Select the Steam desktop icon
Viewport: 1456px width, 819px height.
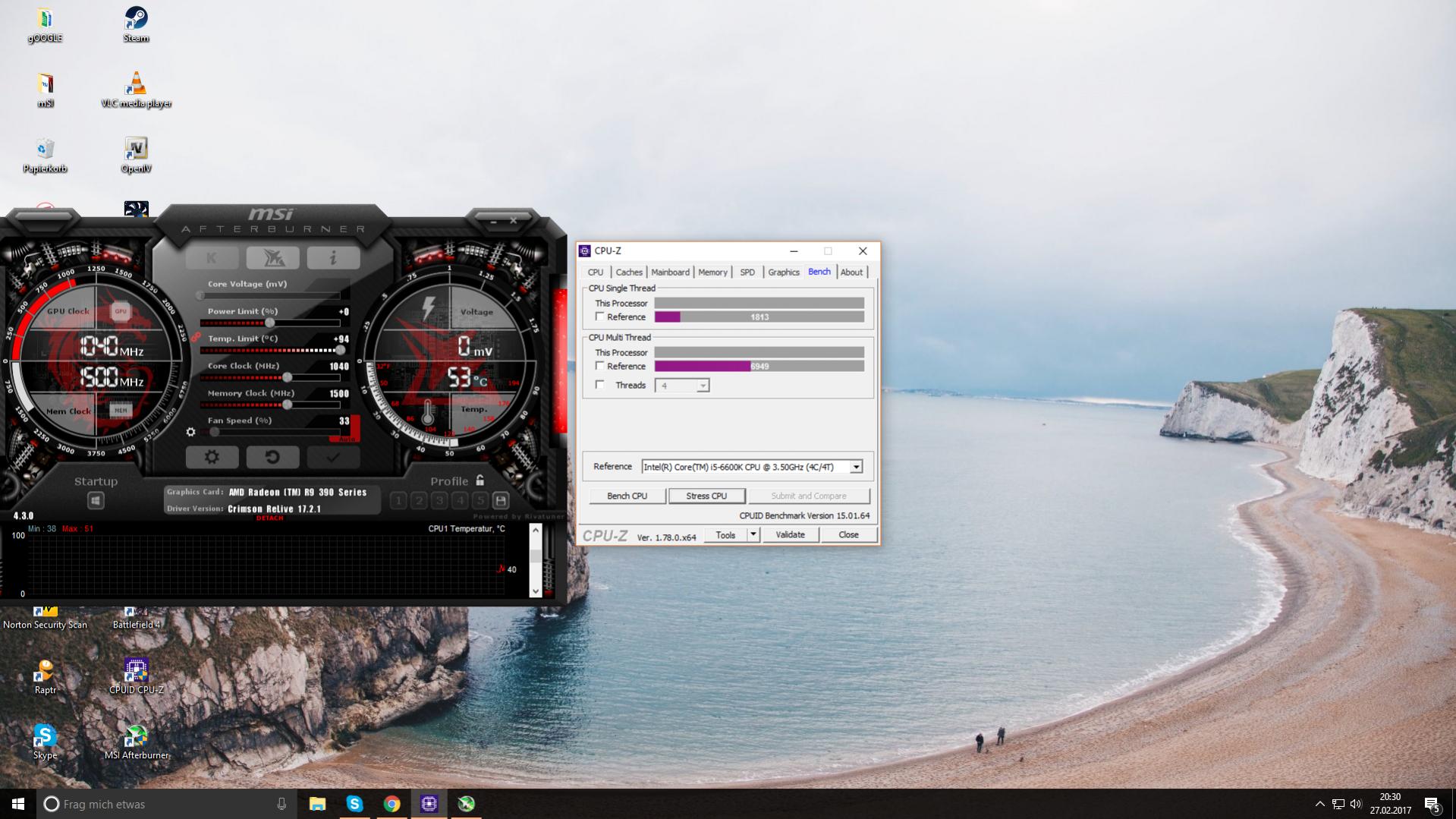[x=136, y=24]
